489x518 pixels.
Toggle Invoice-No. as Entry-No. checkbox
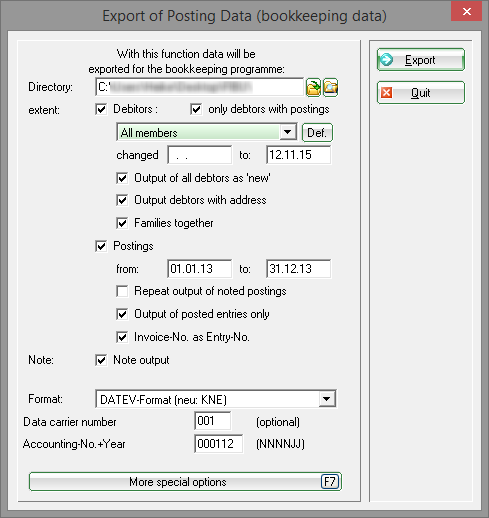click(x=122, y=337)
